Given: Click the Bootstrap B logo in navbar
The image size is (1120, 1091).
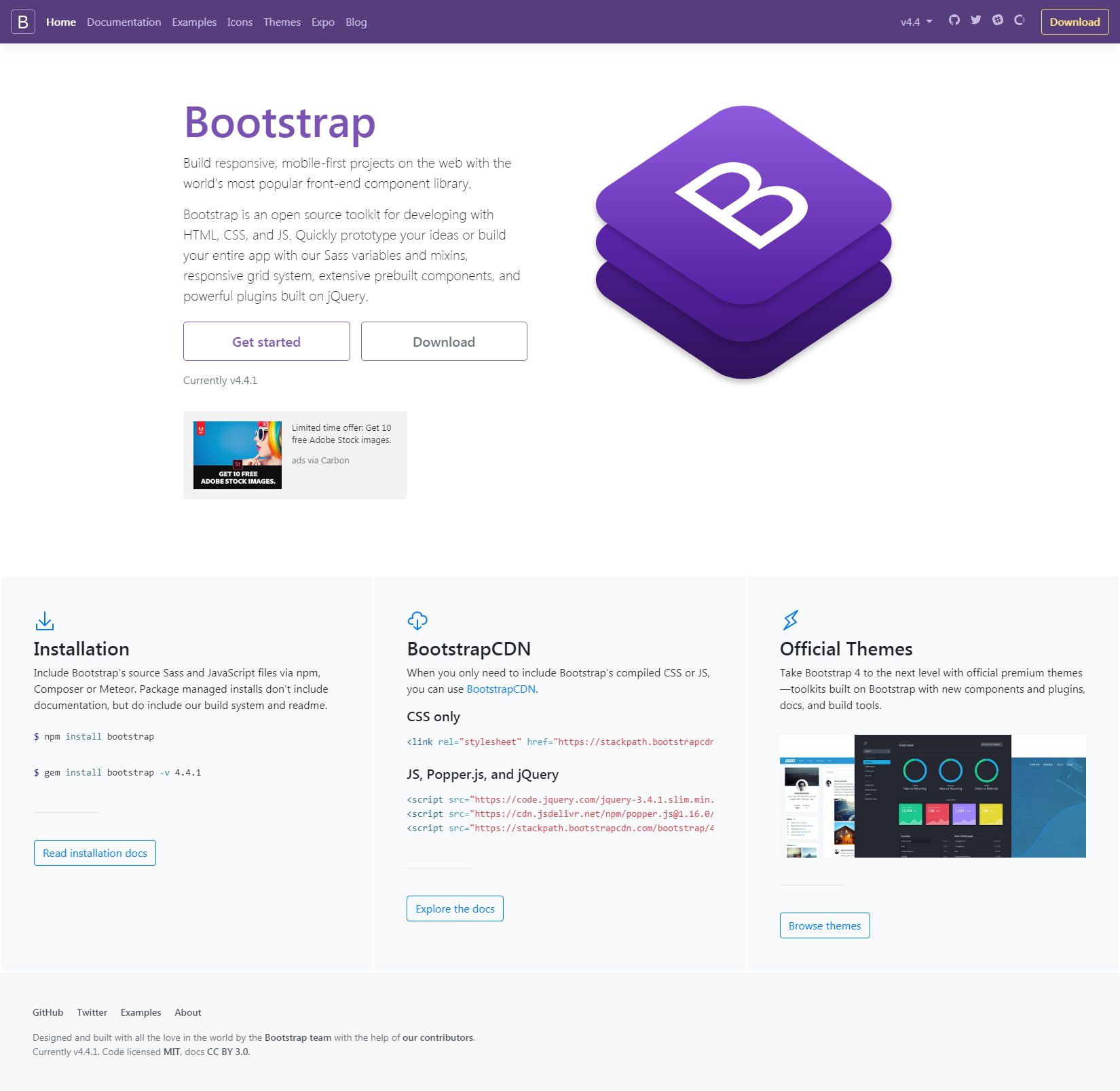Looking at the screenshot, I should coord(23,22).
